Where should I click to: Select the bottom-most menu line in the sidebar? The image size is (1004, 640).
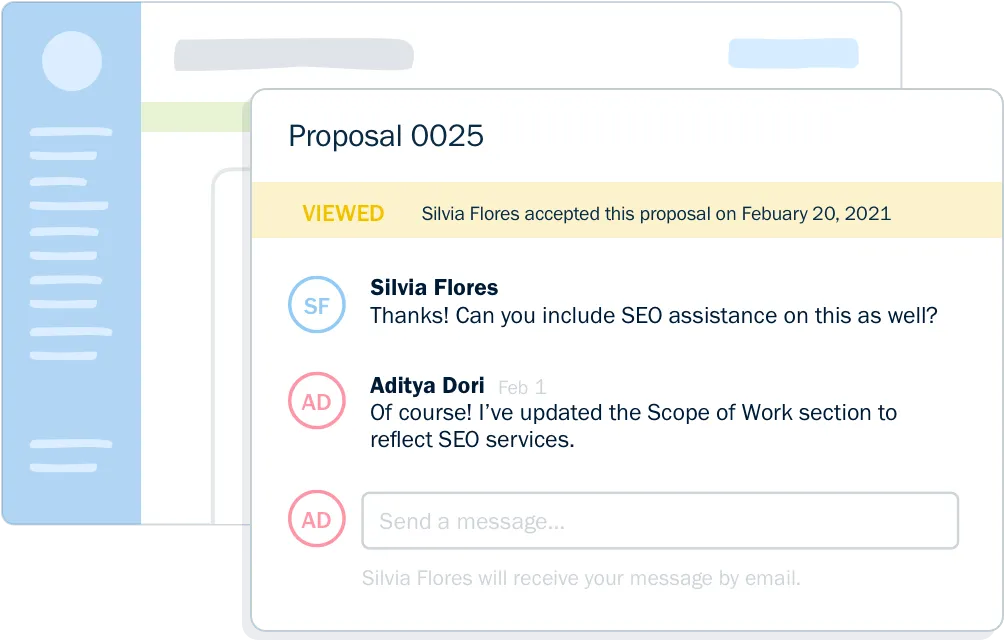71,467
